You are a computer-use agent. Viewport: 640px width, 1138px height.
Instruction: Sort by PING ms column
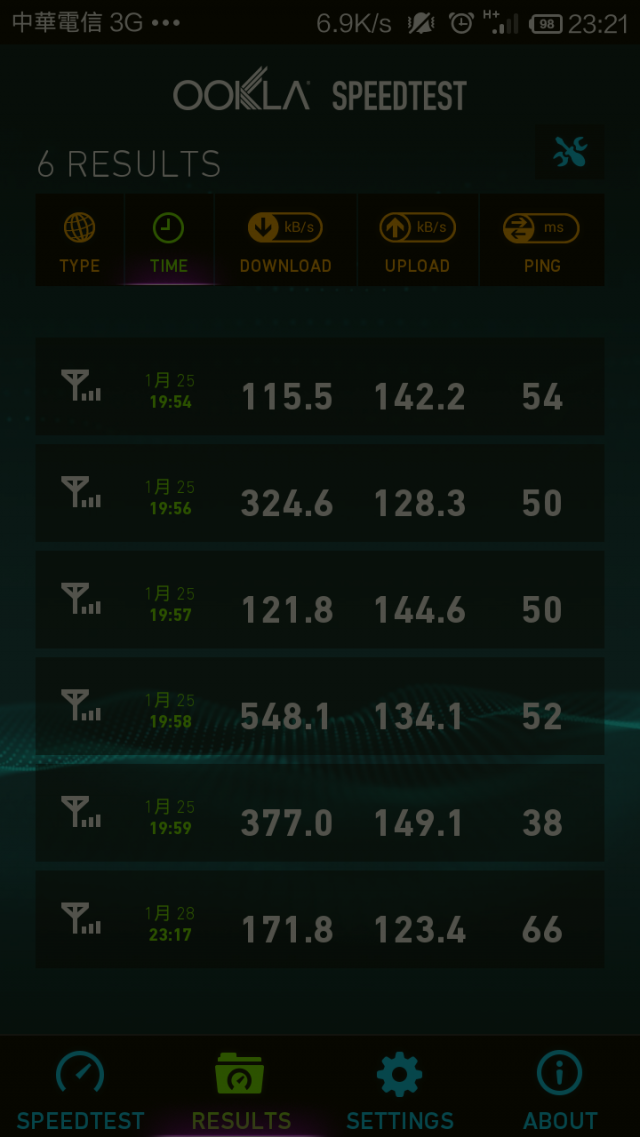tap(541, 240)
